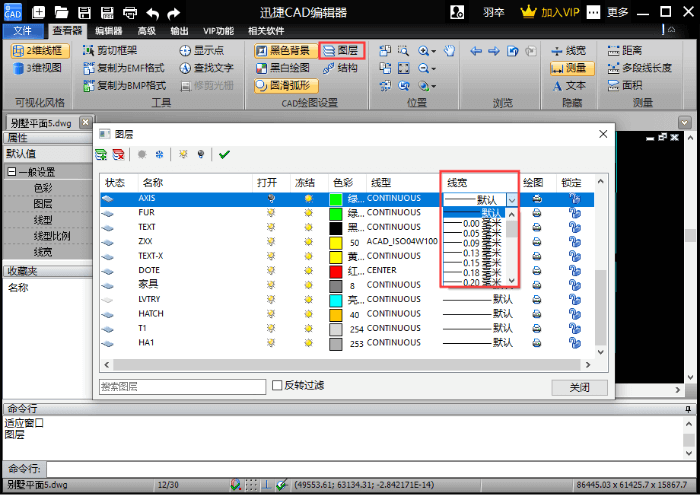The image size is (700, 495).
Task: Click the 黑色背景 toggle button
Action: pos(283,50)
